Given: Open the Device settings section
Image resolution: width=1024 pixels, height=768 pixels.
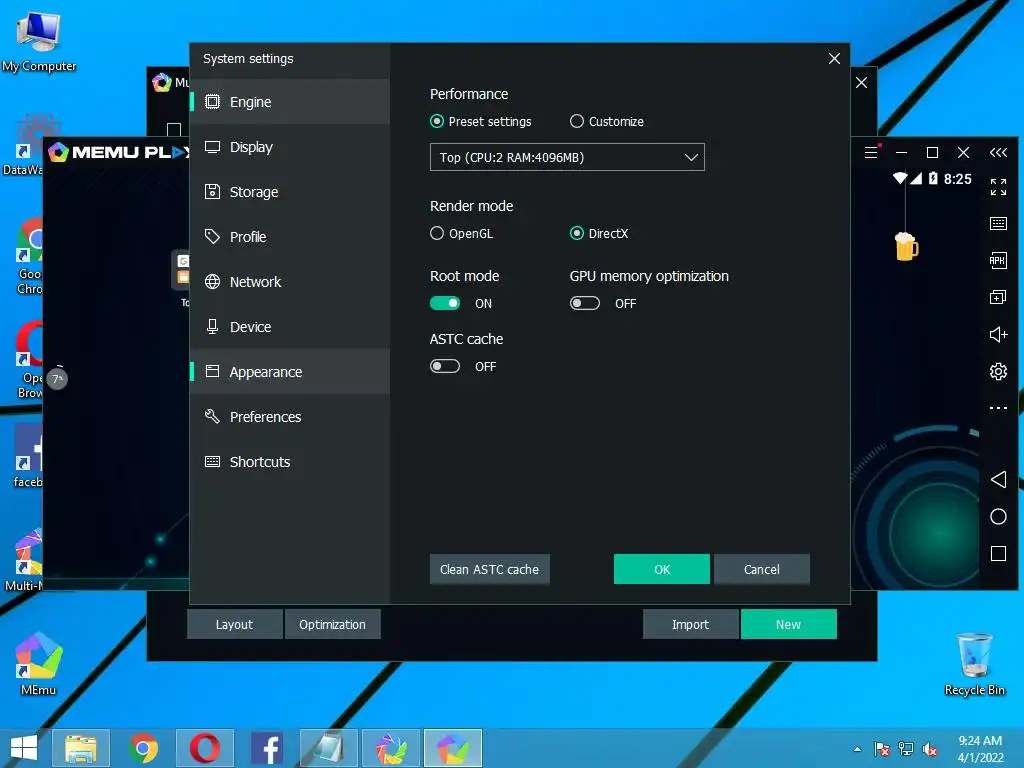Looking at the screenshot, I should click(x=290, y=327).
